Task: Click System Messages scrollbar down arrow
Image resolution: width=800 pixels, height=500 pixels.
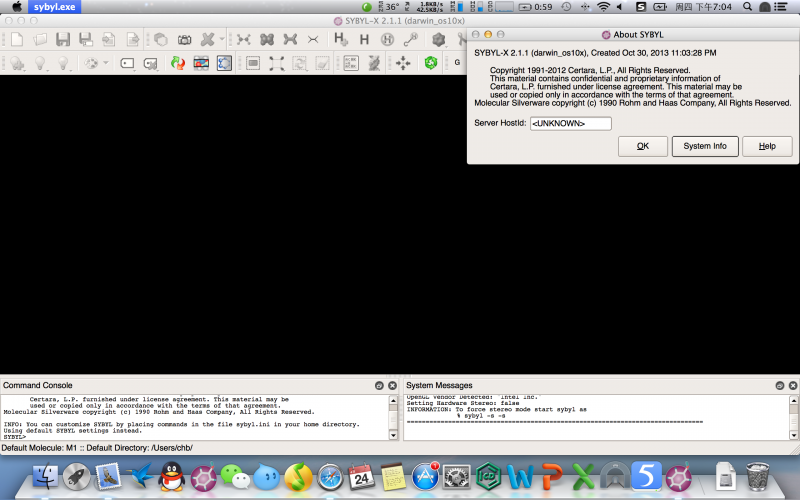Action: pyautogui.click(x=793, y=435)
